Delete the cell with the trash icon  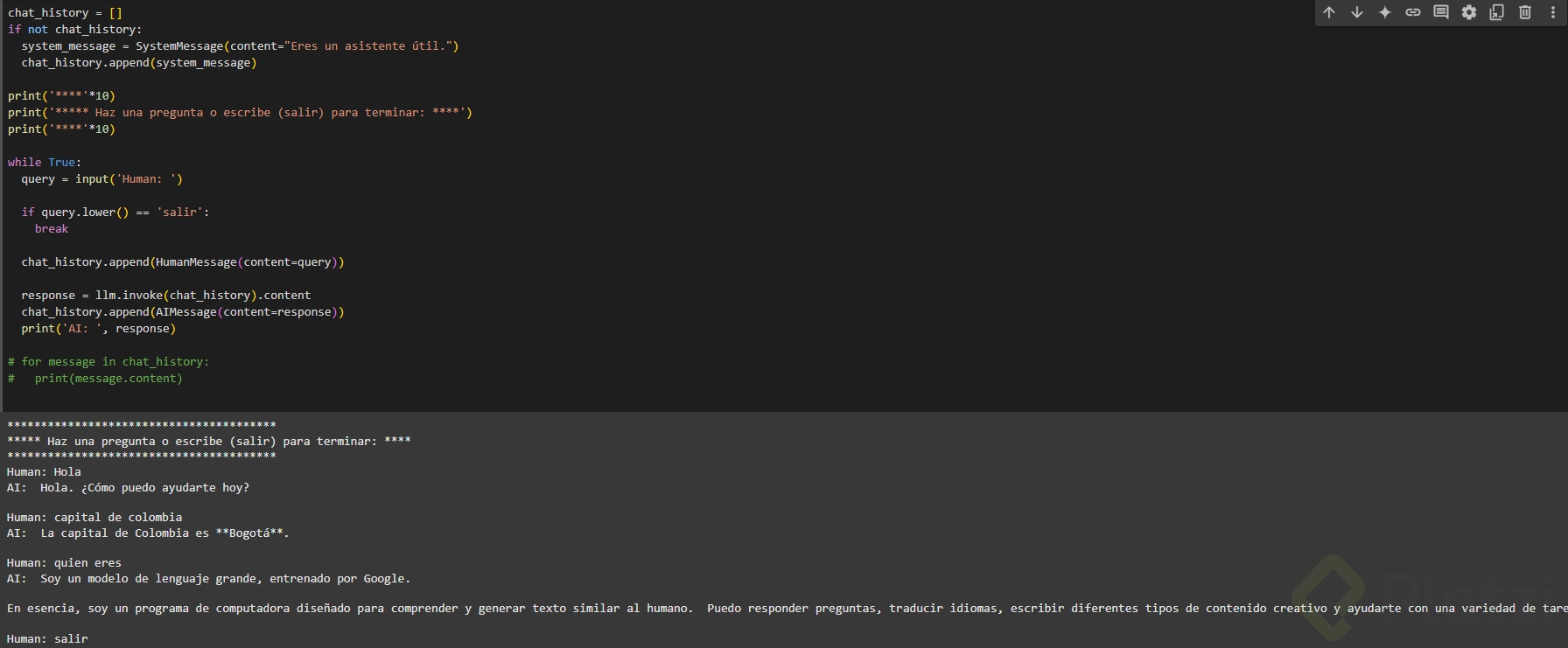pos(1525,12)
